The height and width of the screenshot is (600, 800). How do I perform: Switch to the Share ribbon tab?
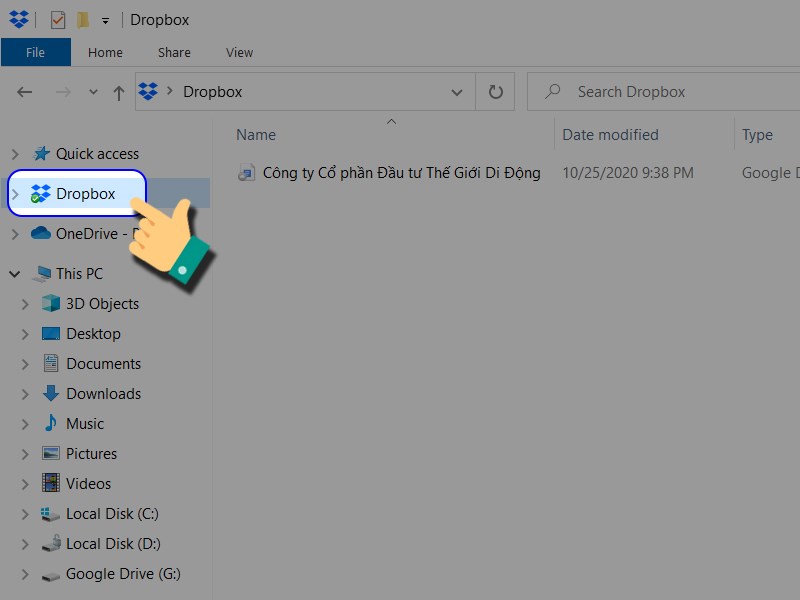[174, 52]
